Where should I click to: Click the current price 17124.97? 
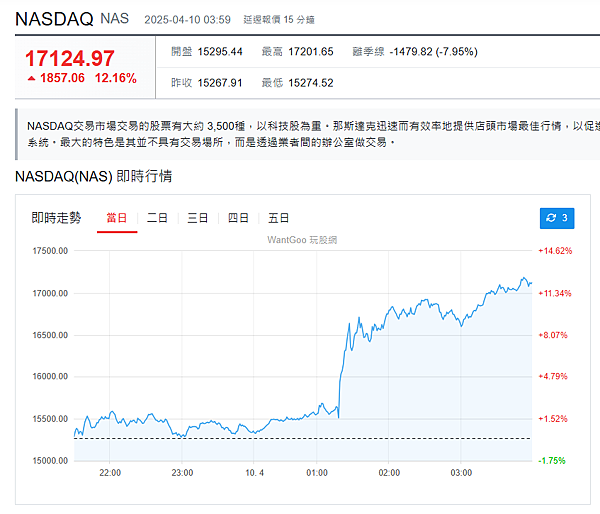tap(70, 58)
